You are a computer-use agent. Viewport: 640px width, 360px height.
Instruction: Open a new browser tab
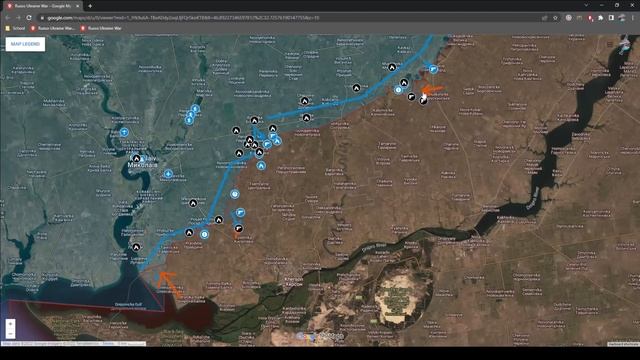click(90, 6)
